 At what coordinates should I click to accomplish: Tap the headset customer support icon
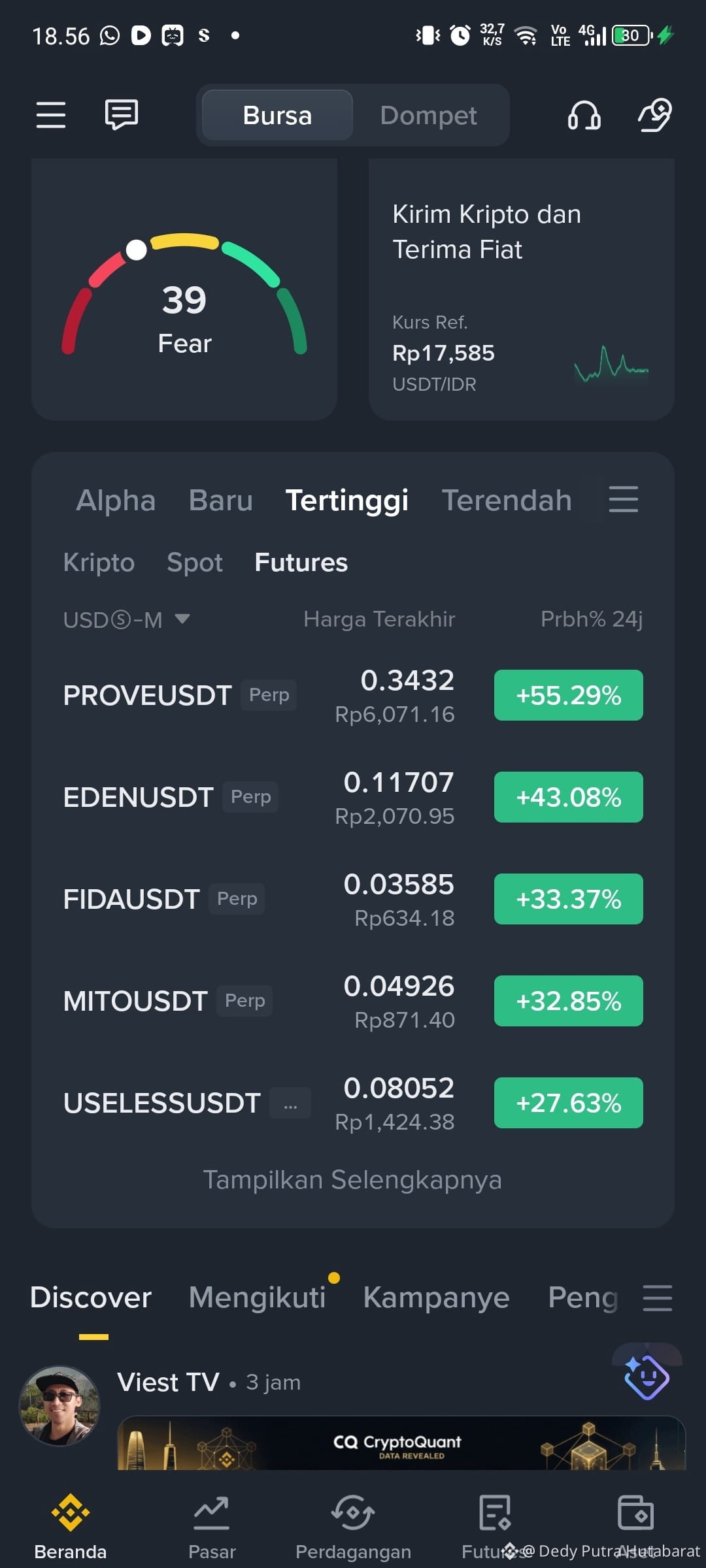tap(584, 115)
